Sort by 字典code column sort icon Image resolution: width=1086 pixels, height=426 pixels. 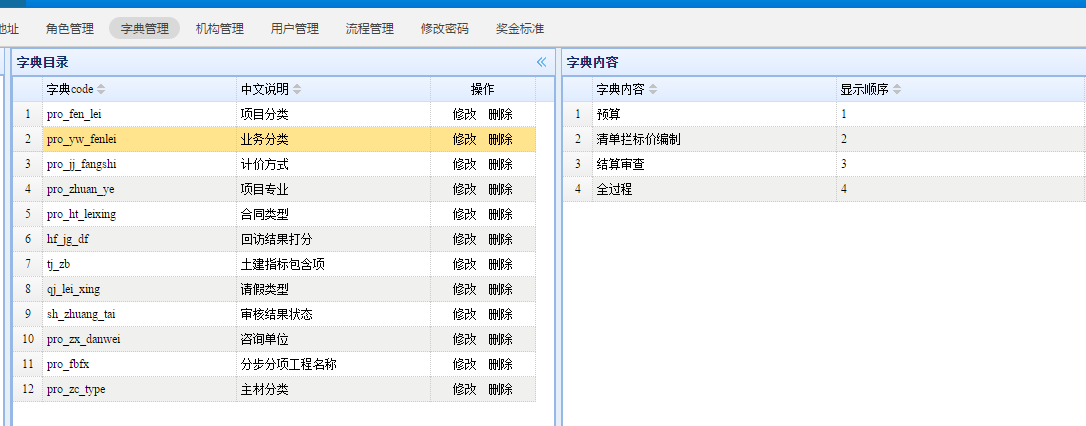[x=101, y=90]
